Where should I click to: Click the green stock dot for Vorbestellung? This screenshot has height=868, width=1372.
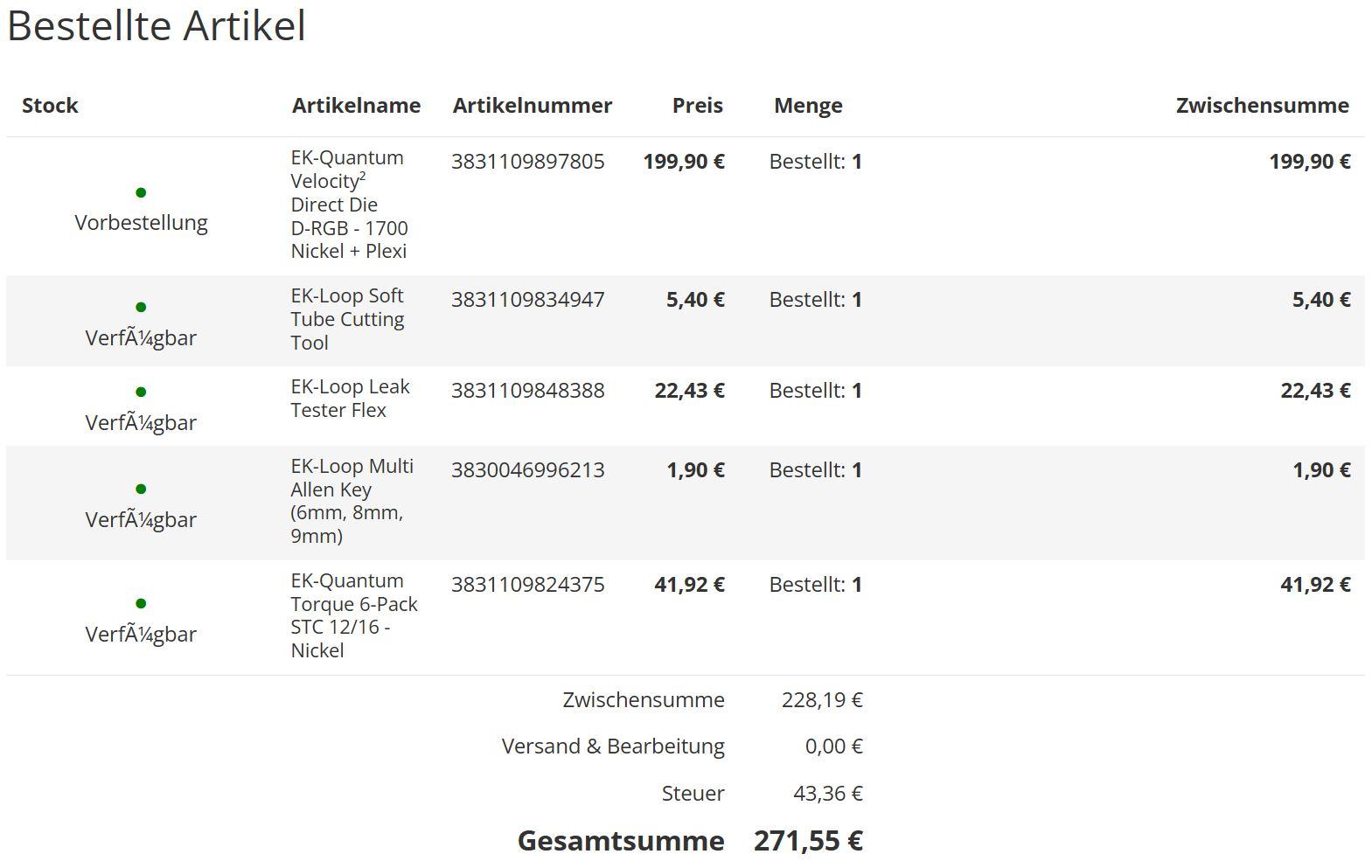tap(141, 192)
